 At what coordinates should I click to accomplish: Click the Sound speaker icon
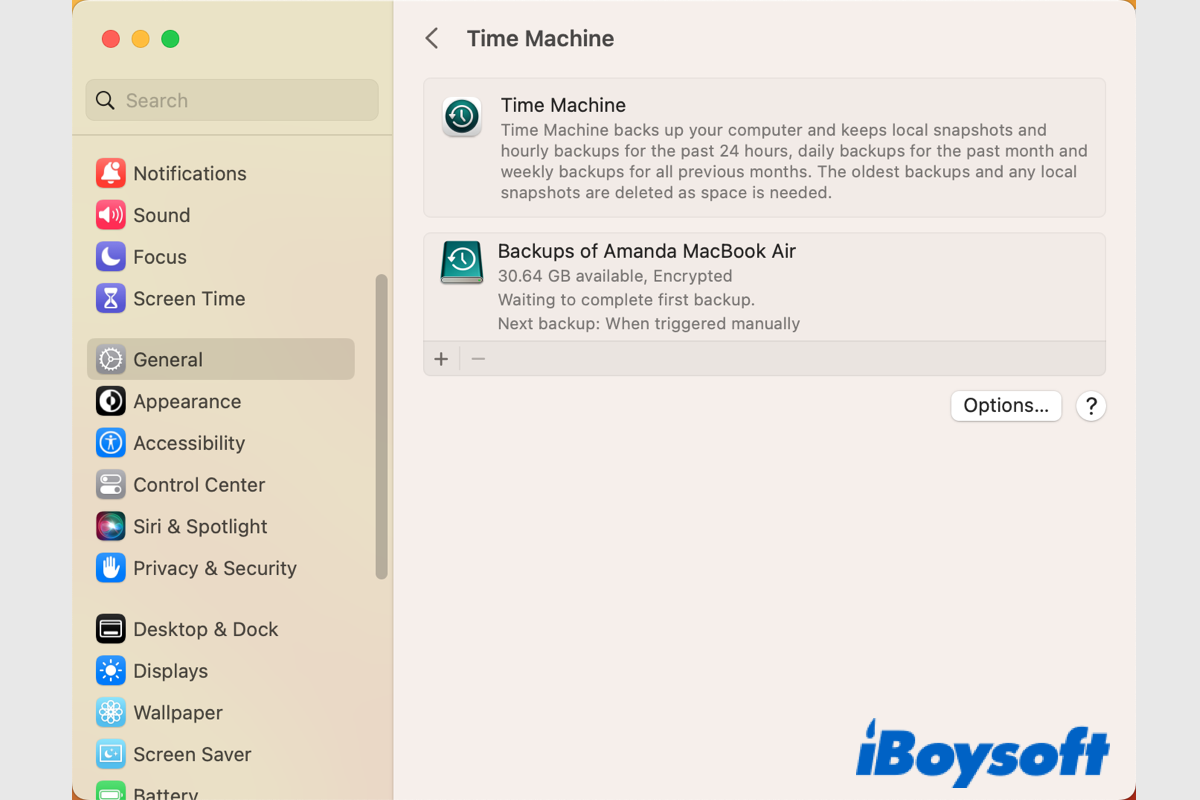point(111,215)
